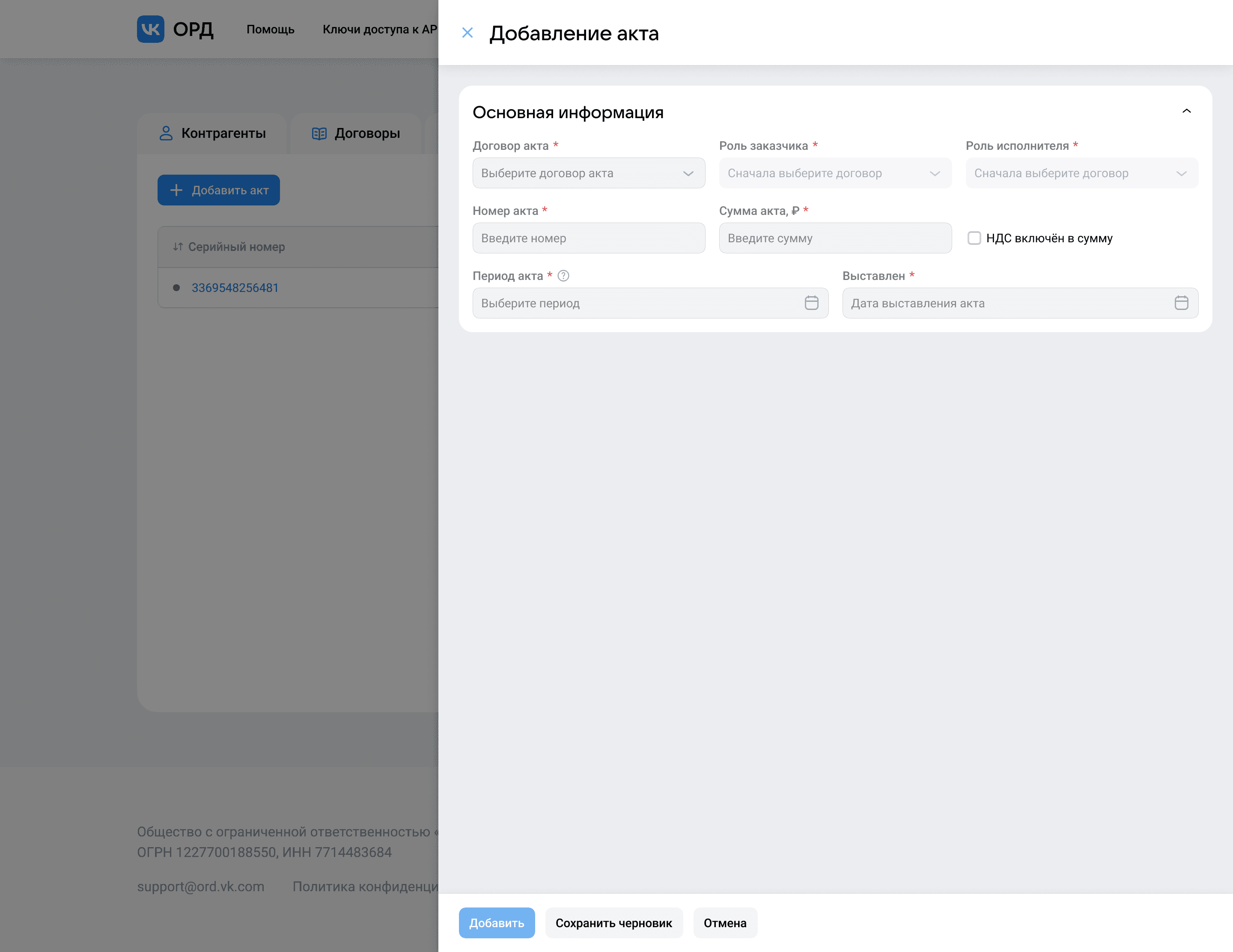Screen dimensions: 1233x952
Task: Open calendar icon in Выставлен field
Action: pos(1181,303)
